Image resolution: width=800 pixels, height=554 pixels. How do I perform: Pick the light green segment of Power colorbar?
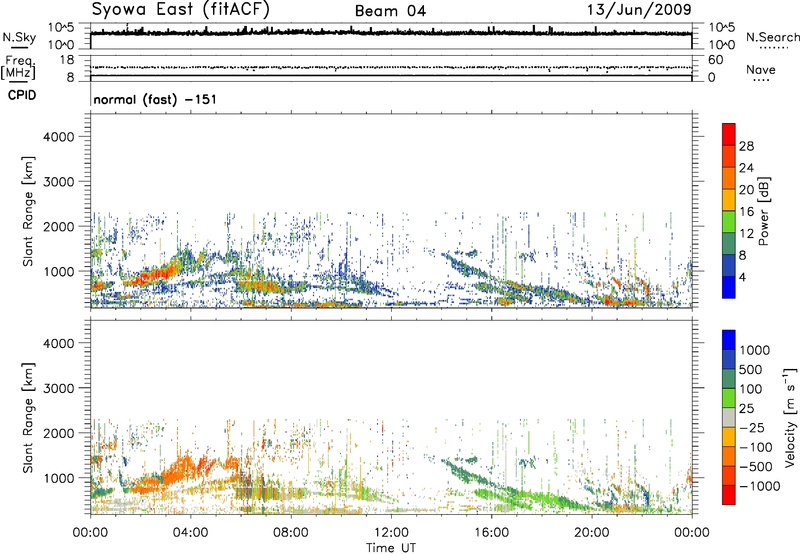729,222
